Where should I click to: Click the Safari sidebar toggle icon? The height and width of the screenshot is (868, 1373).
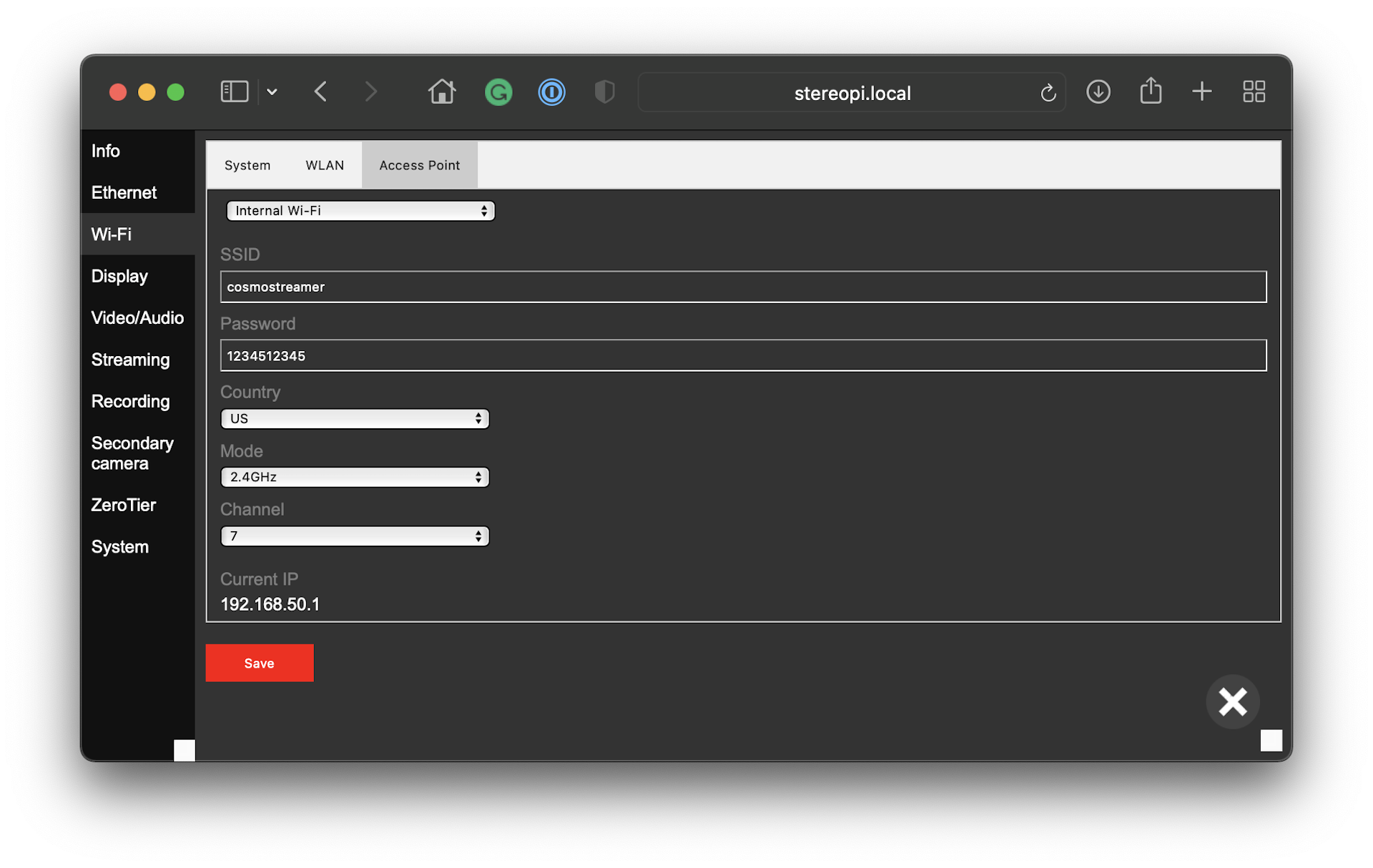point(235,92)
